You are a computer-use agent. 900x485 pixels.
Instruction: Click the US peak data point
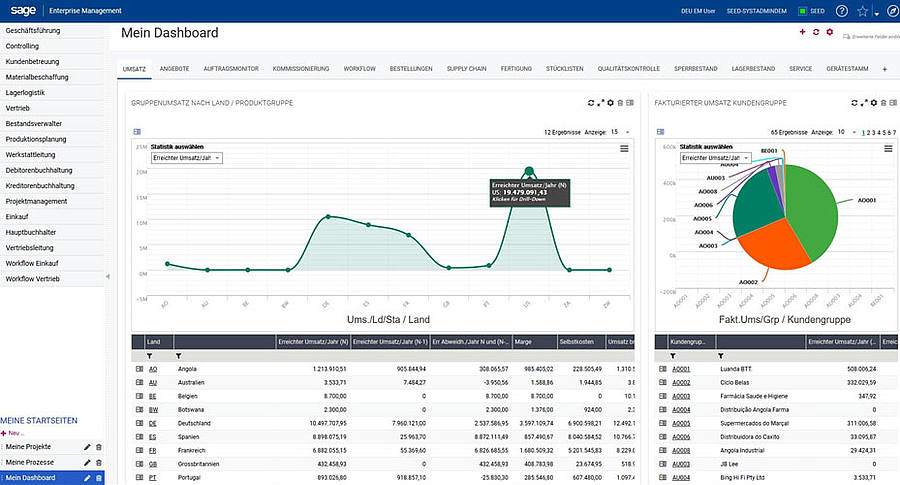529,170
